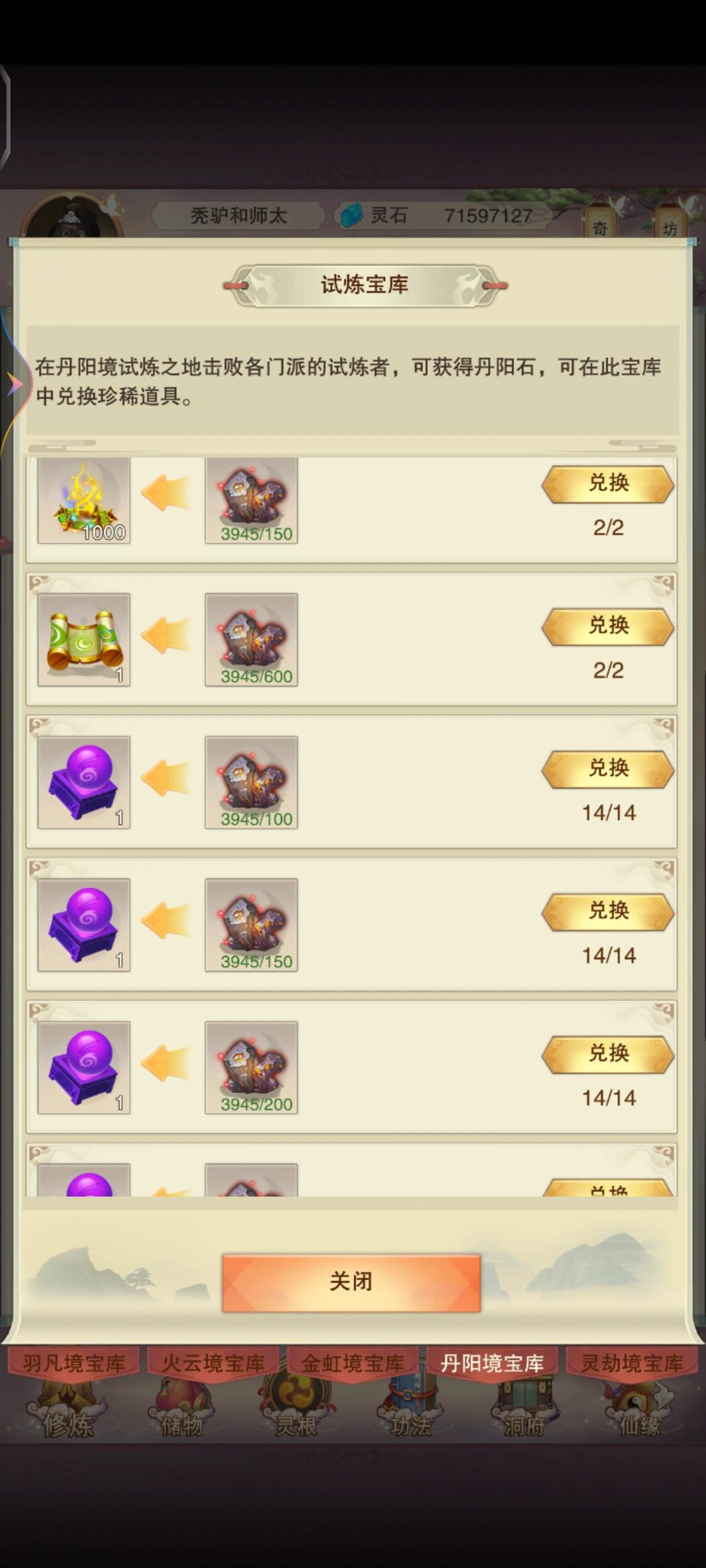
Task: Switch to the 火云境宝库 tab
Action: coord(213,1364)
